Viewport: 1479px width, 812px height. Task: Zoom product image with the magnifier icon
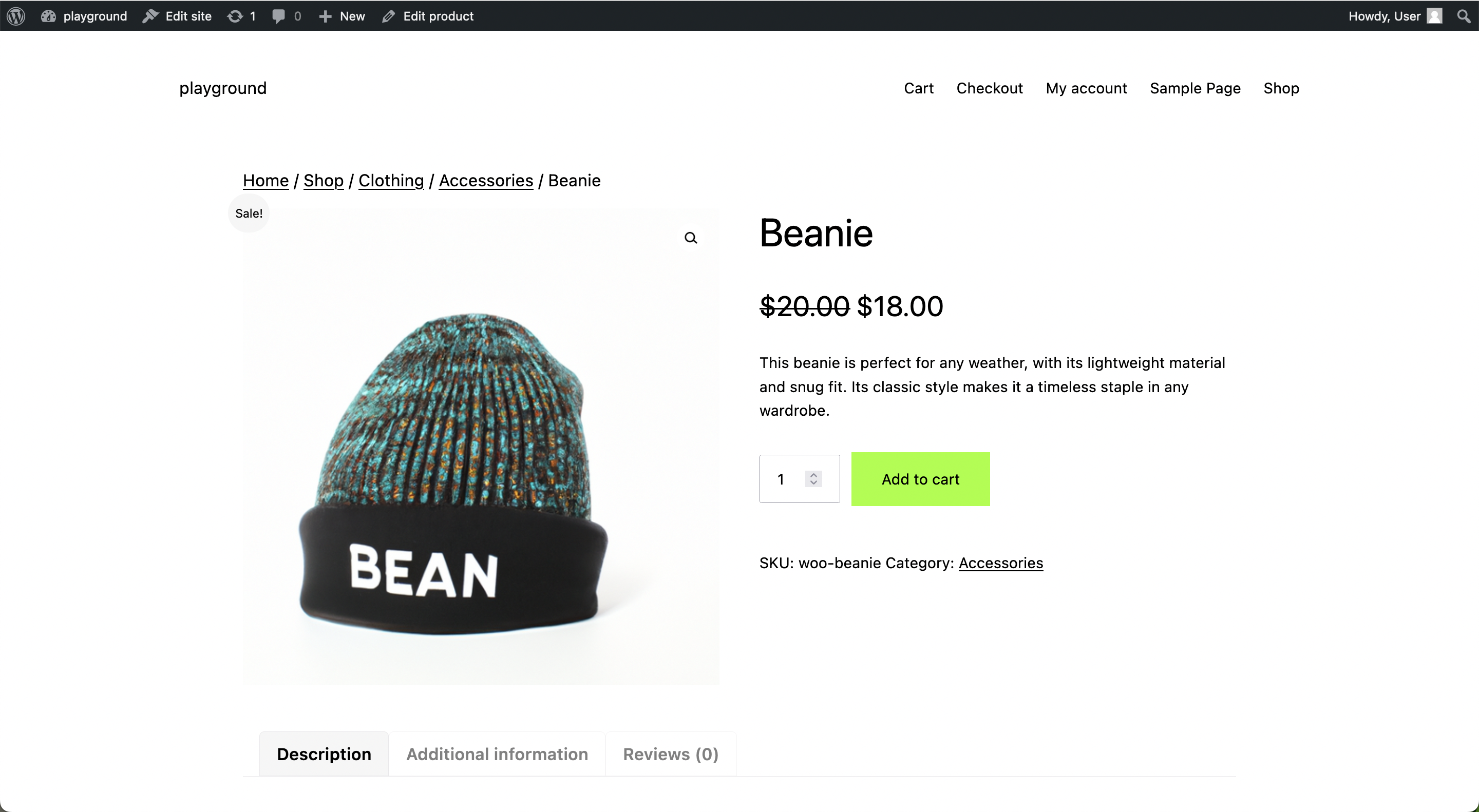point(691,238)
